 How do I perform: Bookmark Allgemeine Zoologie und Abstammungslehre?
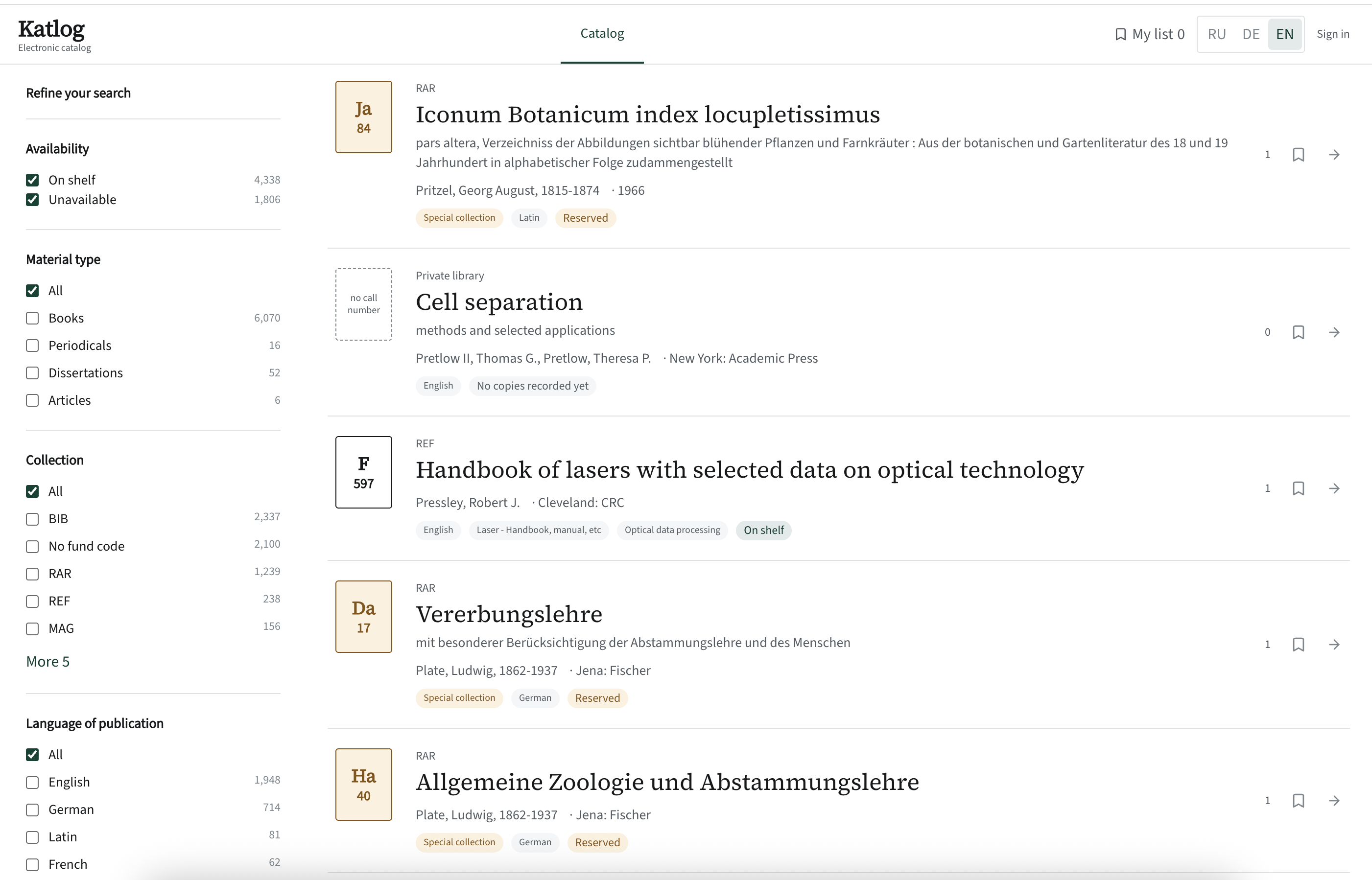pyautogui.click(x=1298, y=801)
